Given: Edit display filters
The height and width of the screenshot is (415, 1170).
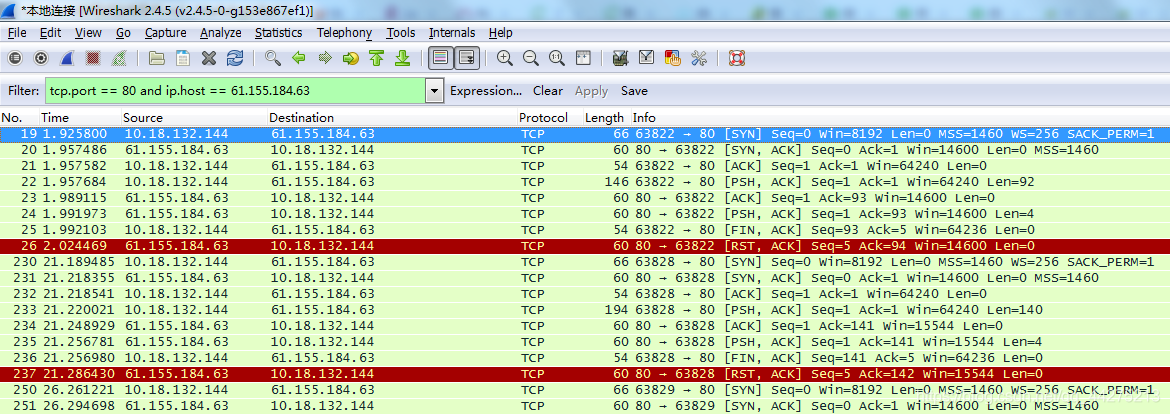Looking at the screenshot, I should click(x=647, y=57).
